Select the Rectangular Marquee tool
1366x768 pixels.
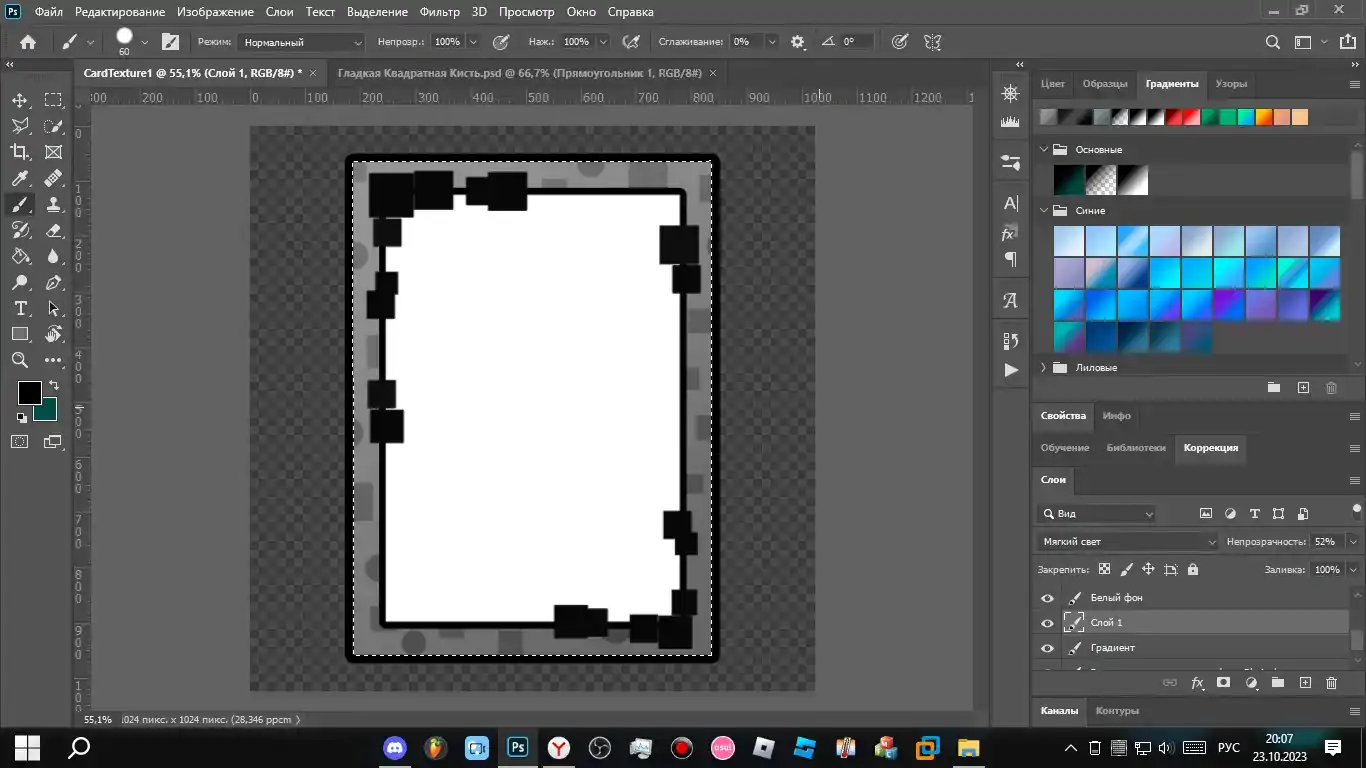53,100
